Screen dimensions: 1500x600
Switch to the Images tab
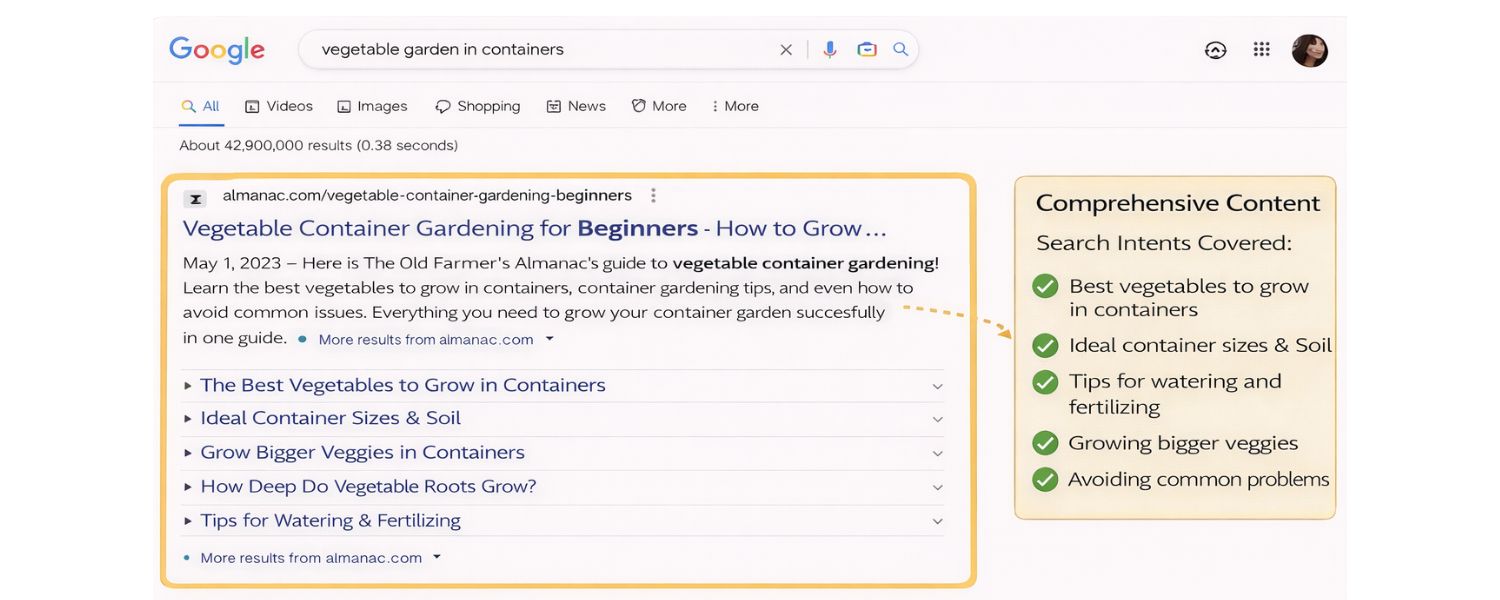point(373,106)
